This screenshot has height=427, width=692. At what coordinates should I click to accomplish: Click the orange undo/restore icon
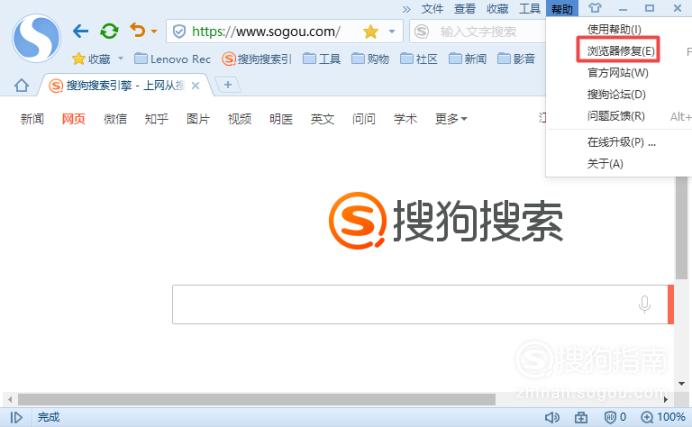pyautogui.click(x=137, y=30)
